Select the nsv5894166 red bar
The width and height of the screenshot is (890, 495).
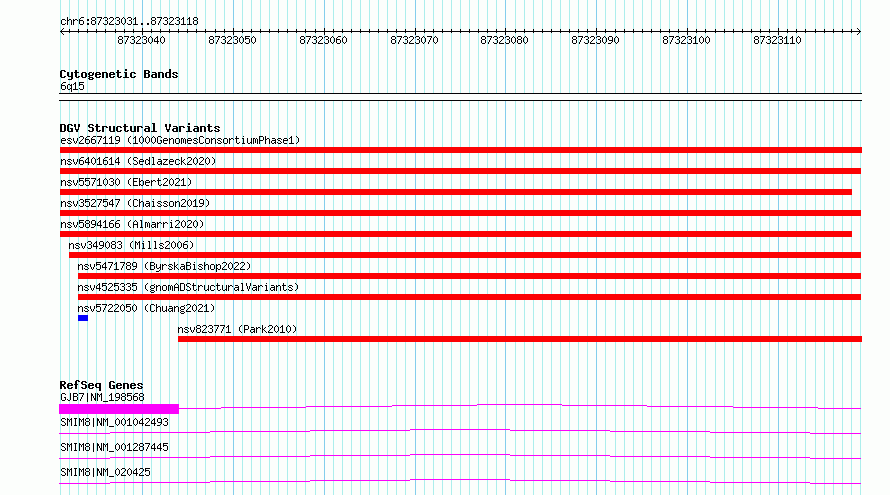pos(455,234)
